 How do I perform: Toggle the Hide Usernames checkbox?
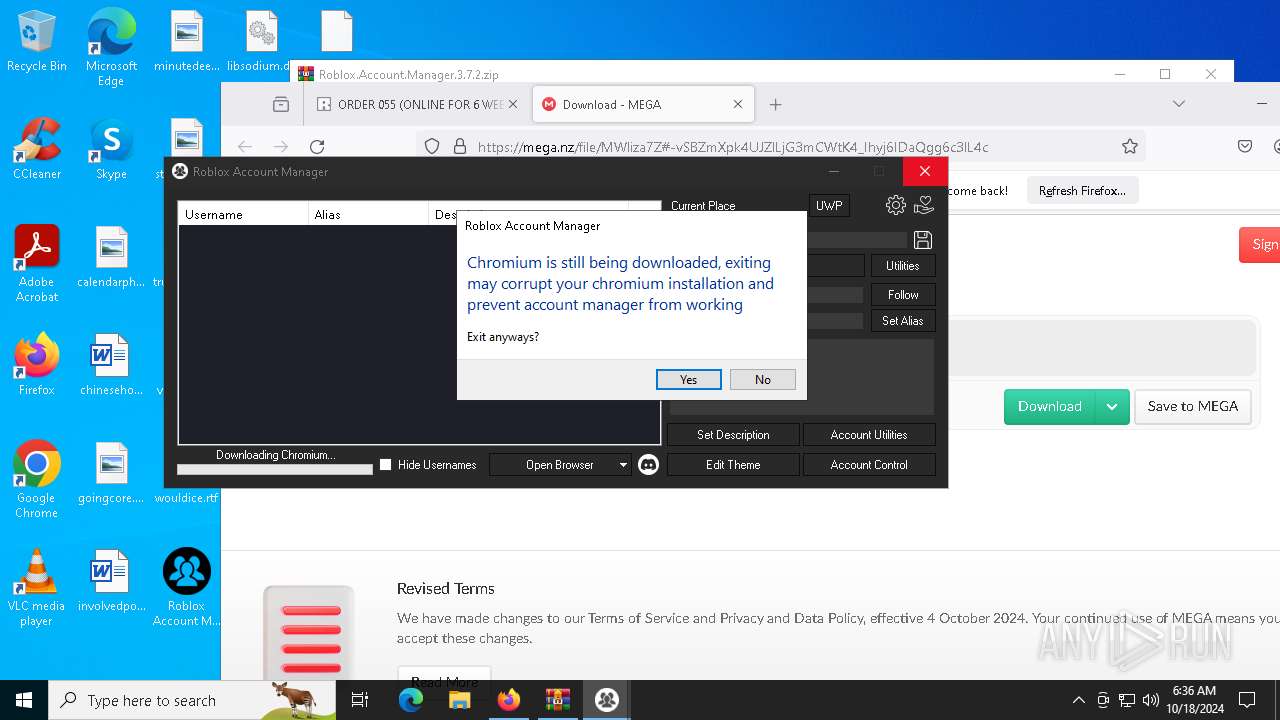click(x=386, y=465)
